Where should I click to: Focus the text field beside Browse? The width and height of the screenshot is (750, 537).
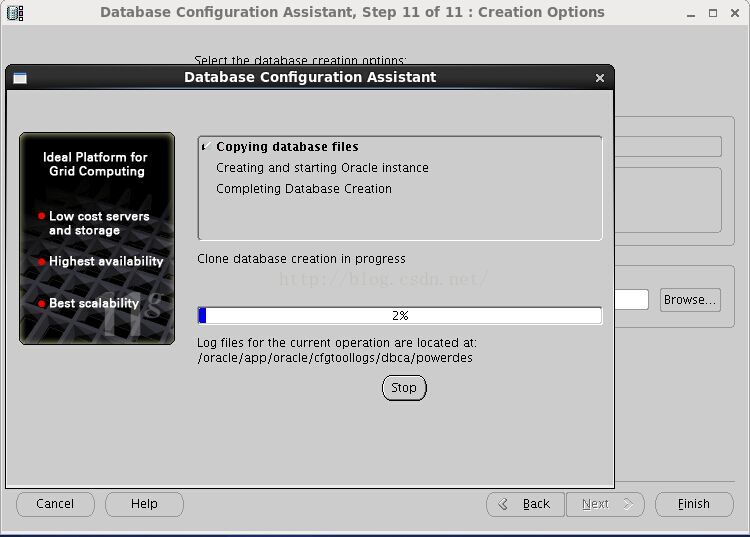(x=631, y=300)
